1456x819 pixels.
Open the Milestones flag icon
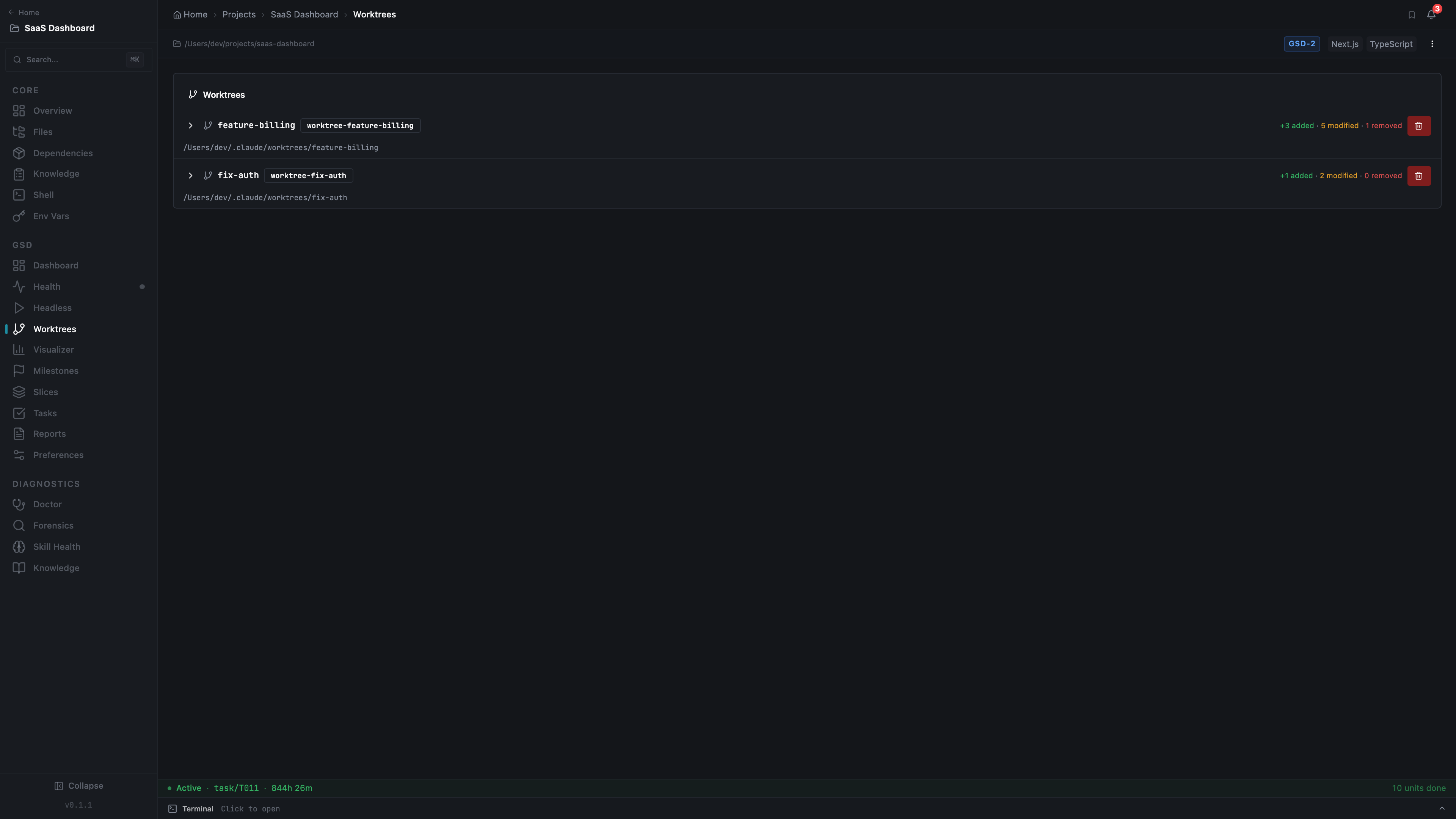pyautogui.click(x=19, y=370)
